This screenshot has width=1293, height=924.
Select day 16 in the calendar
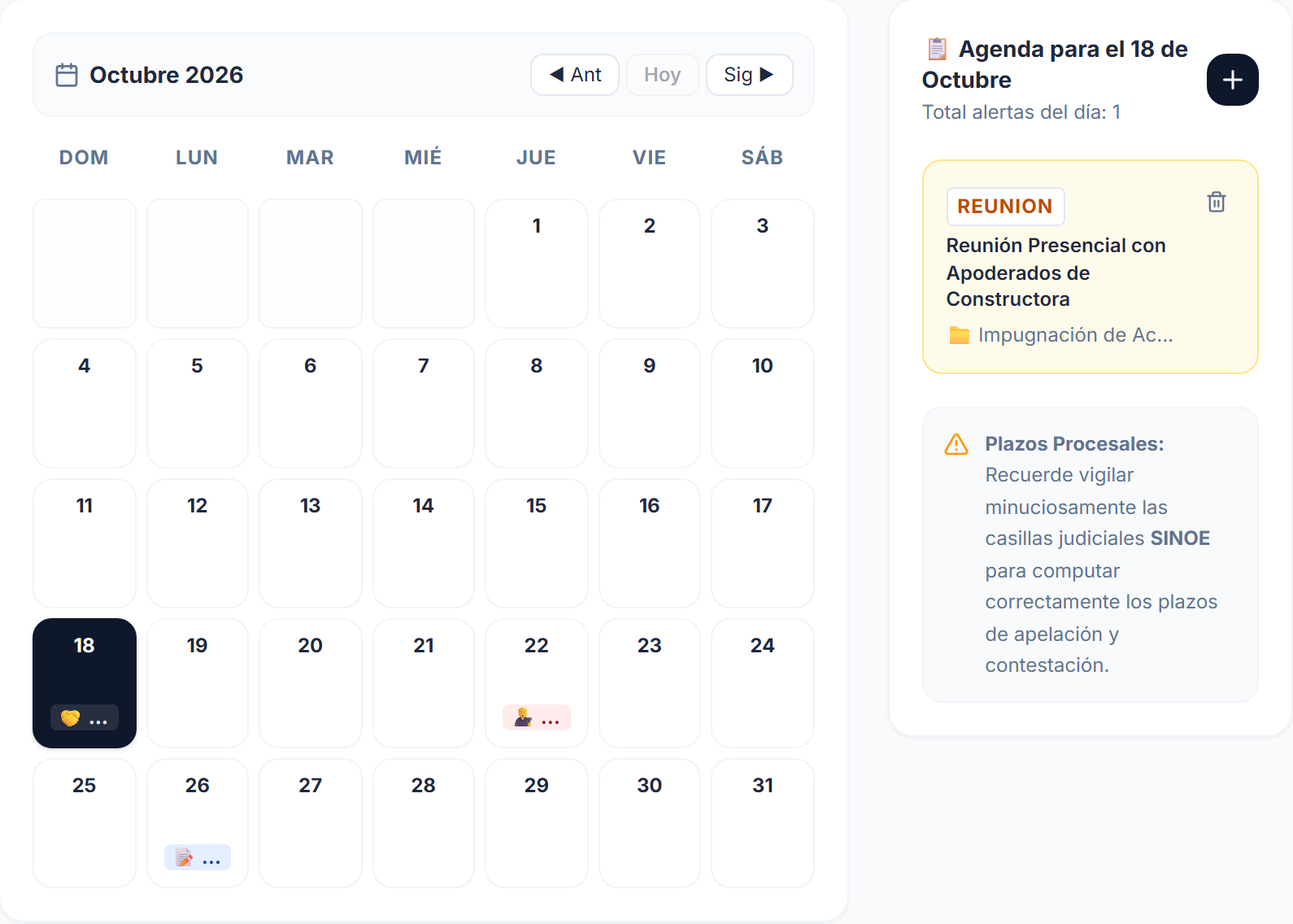pos(650,543)
